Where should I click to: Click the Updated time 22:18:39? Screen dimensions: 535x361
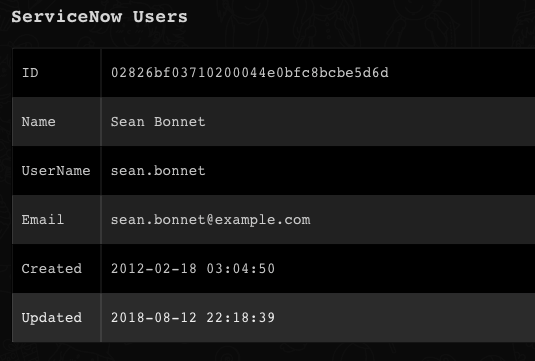pos(241,318)
